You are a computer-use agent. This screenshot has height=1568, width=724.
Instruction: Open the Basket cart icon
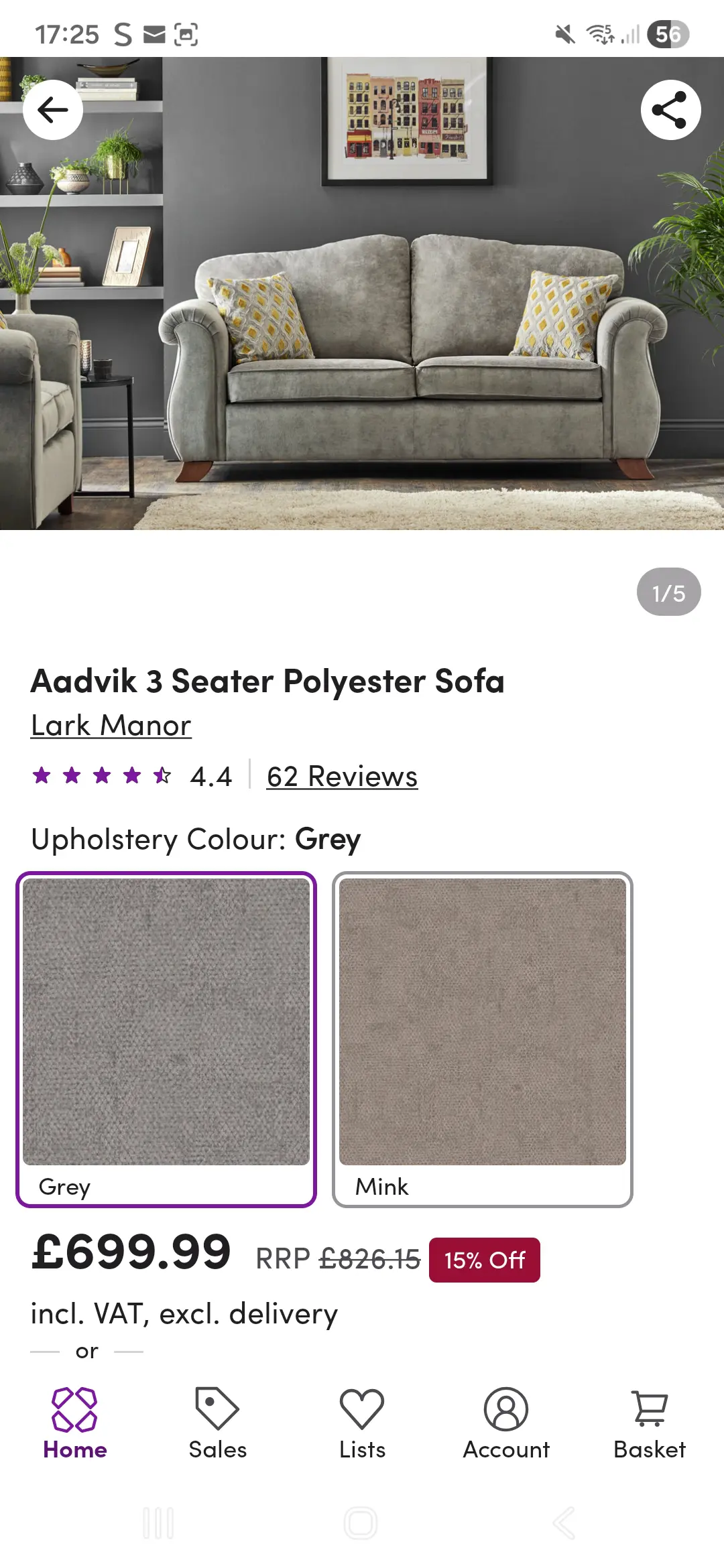[x=650, y=1409]
